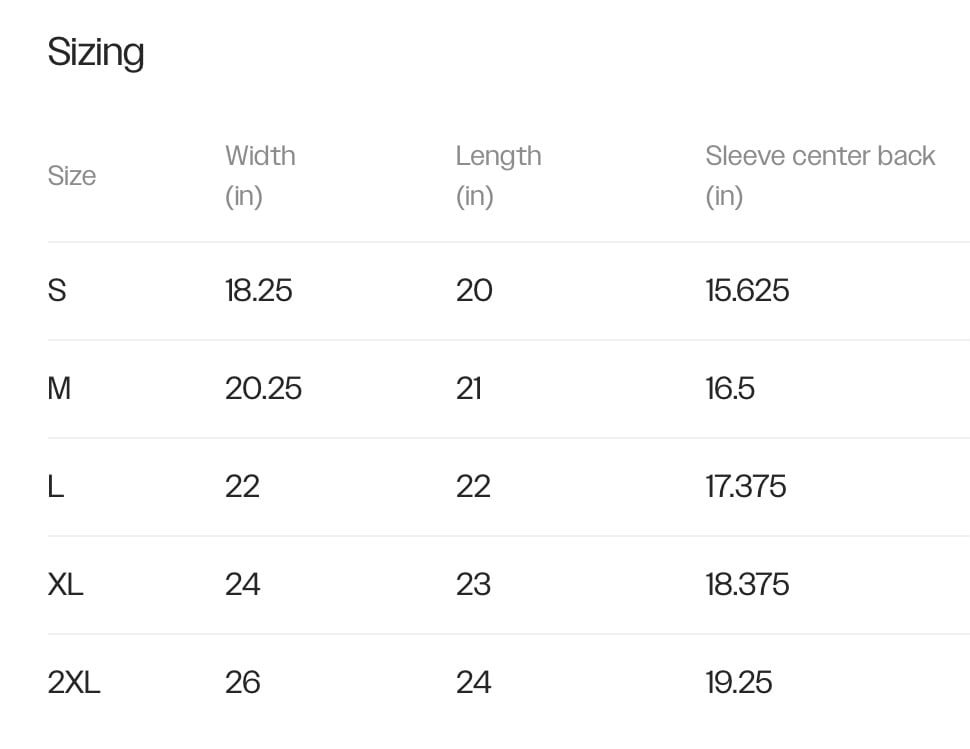This screenshot has width=970, height=749.
Task: Select the length value 23
Action: click(473, 584)
